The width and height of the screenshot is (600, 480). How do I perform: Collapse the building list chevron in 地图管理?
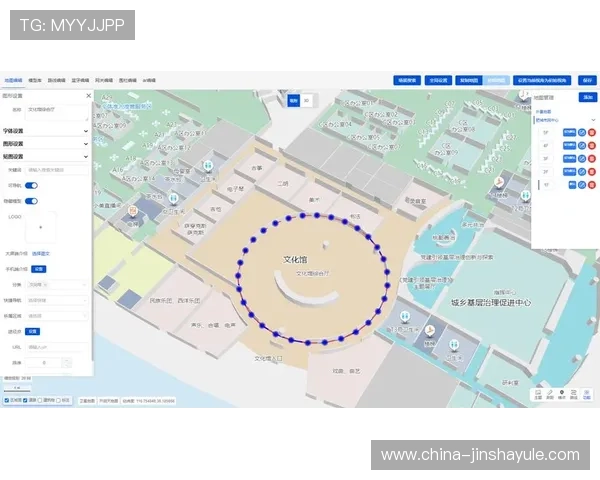pos(593,120)
